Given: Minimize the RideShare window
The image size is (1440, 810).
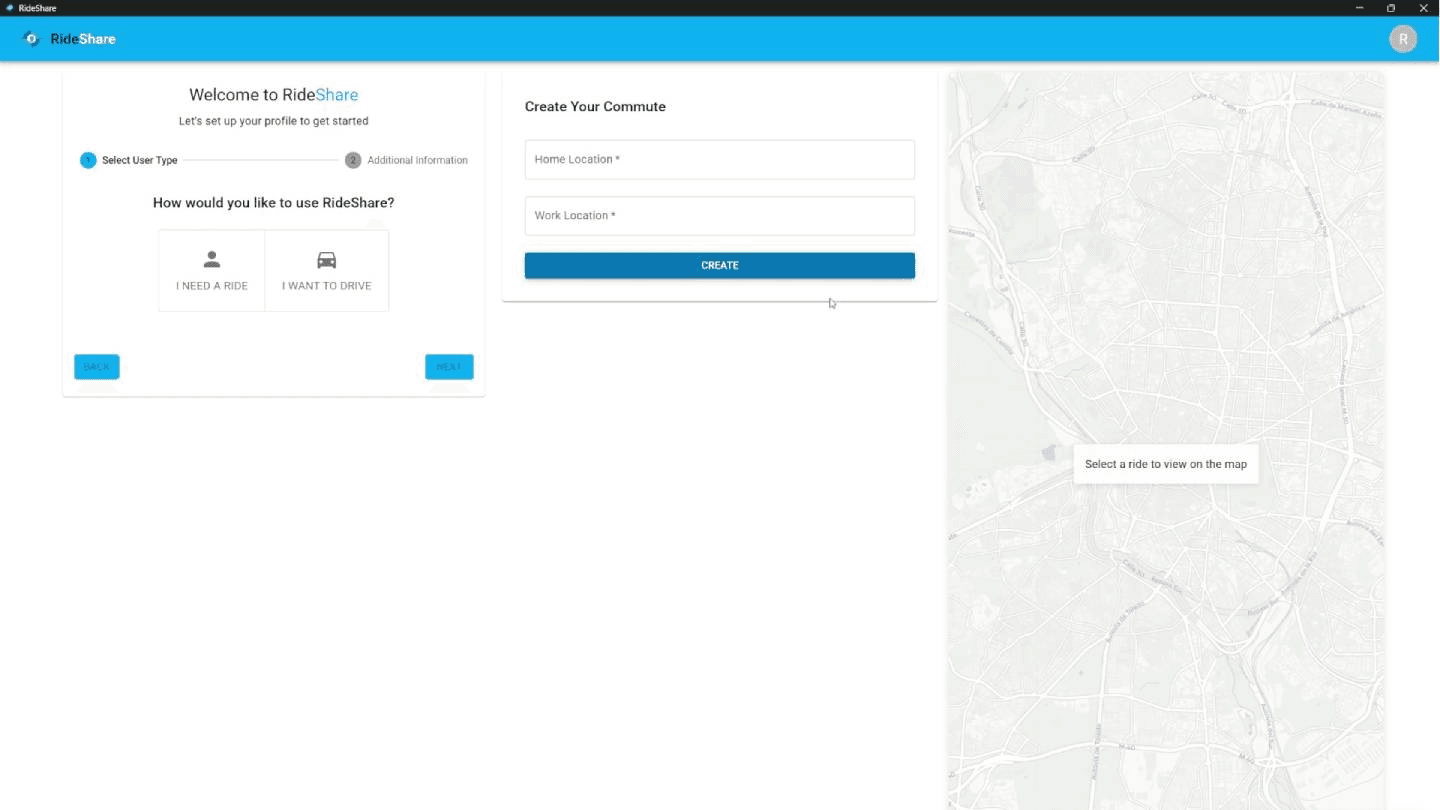Looking at the screenshot, I should point(1358,8).
